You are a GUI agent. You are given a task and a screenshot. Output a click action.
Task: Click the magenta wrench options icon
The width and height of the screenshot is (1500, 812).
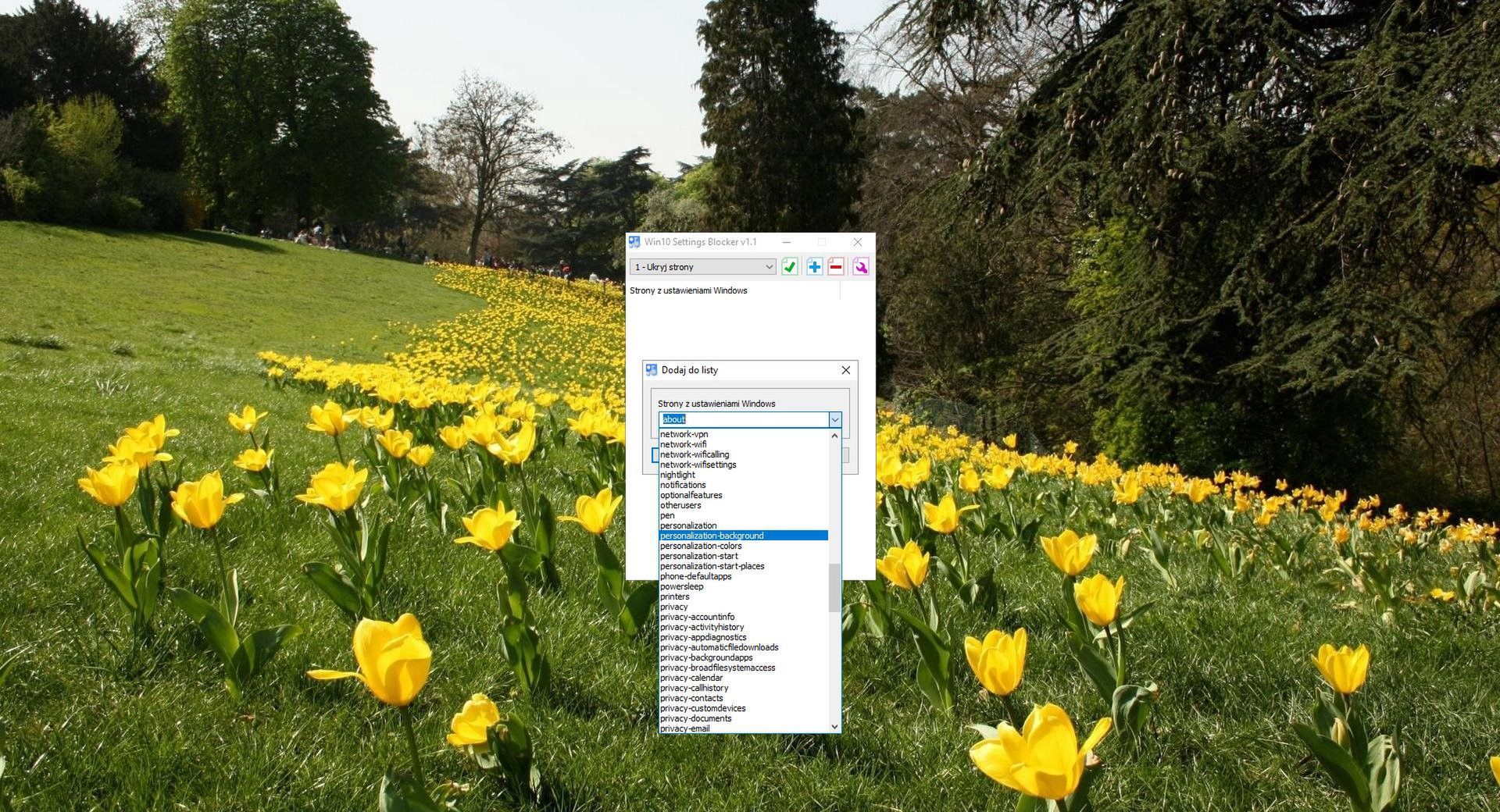coord(861,267)
